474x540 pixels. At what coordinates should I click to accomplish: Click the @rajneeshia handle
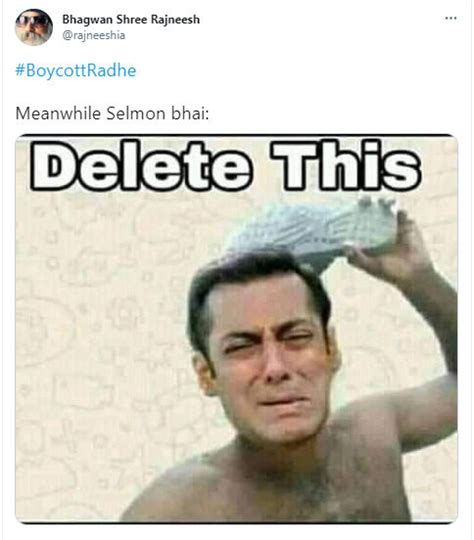click(93, 35)
